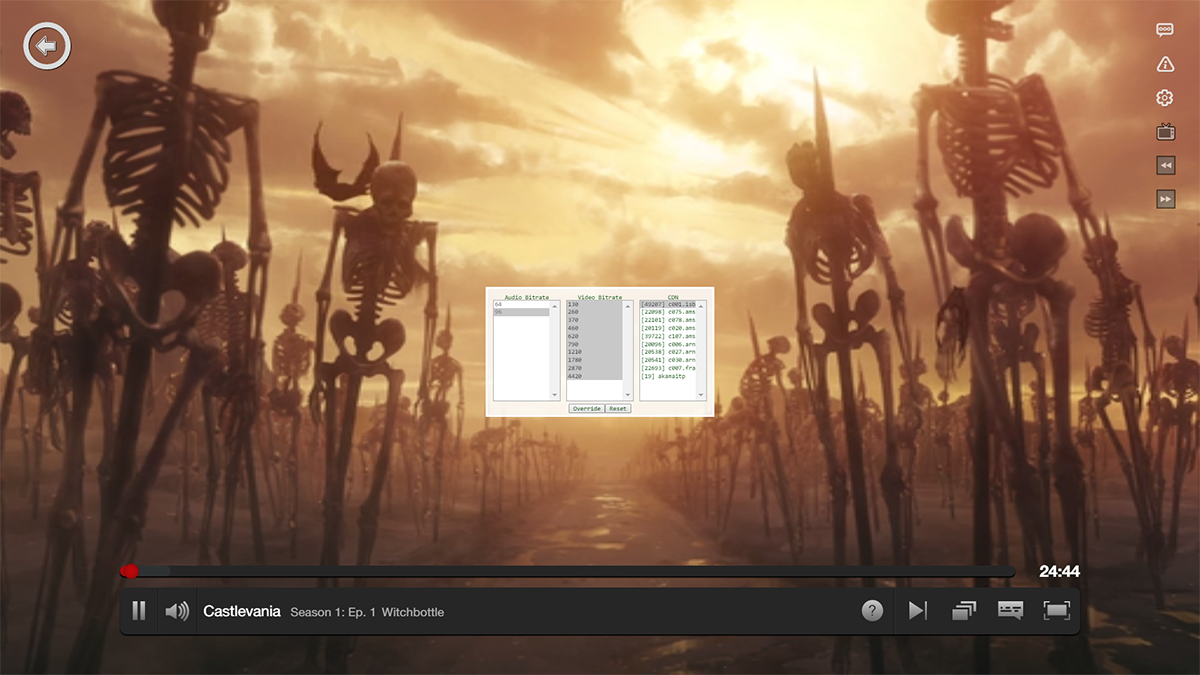Open the help question mark icon
Image resolution: width=1200 pixels, height=675 pixels.
click(x=872, y=611)
